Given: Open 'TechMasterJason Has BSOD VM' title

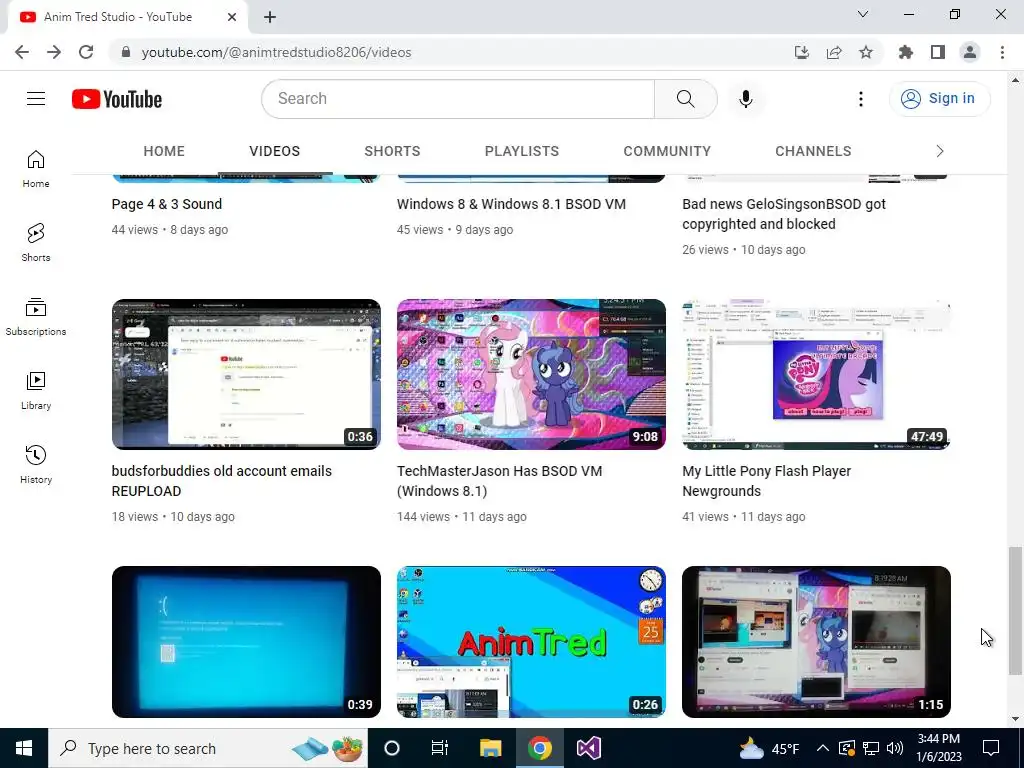Looking at the screenshot, I should [500, 481].
